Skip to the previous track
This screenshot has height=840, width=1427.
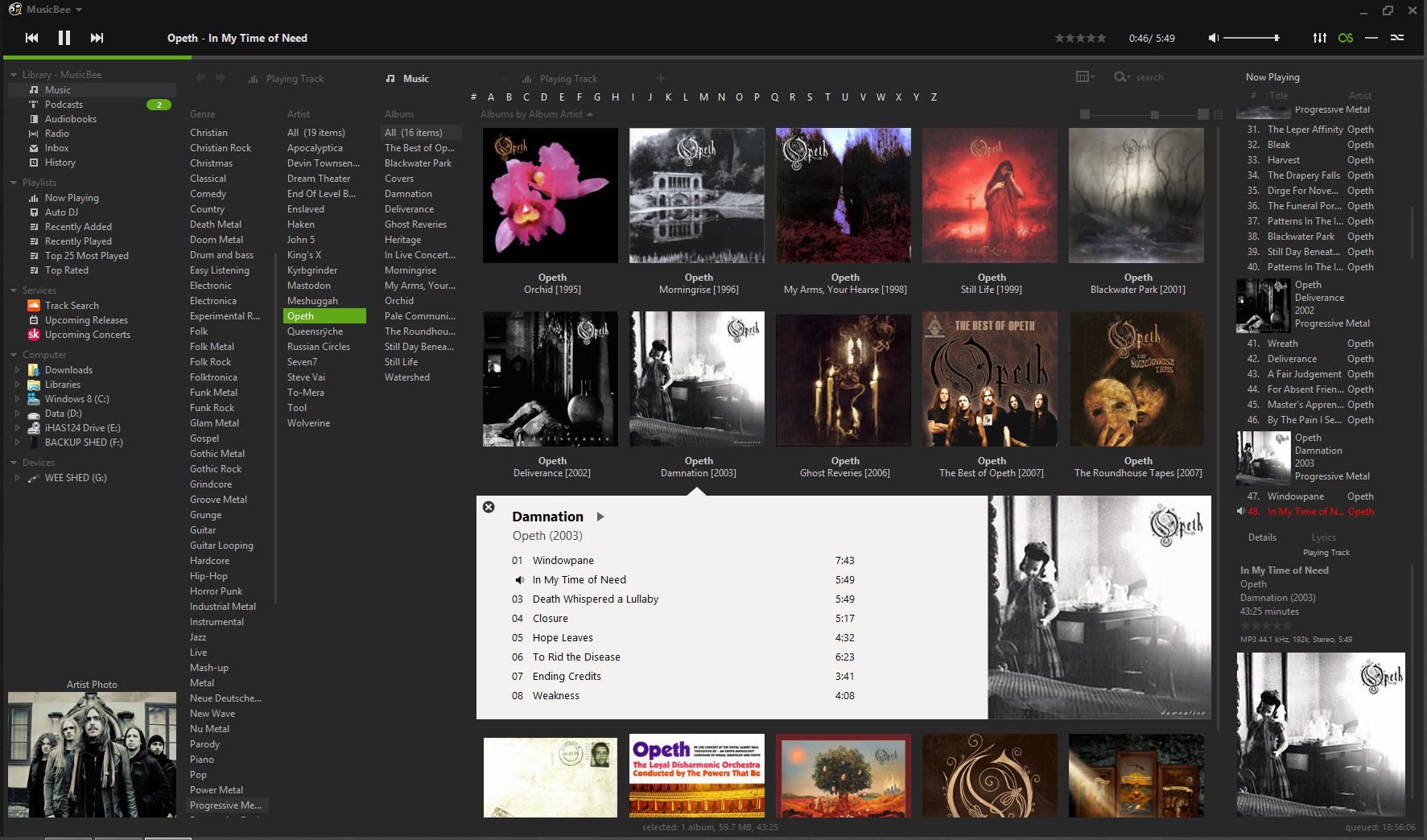pos(31,38)
